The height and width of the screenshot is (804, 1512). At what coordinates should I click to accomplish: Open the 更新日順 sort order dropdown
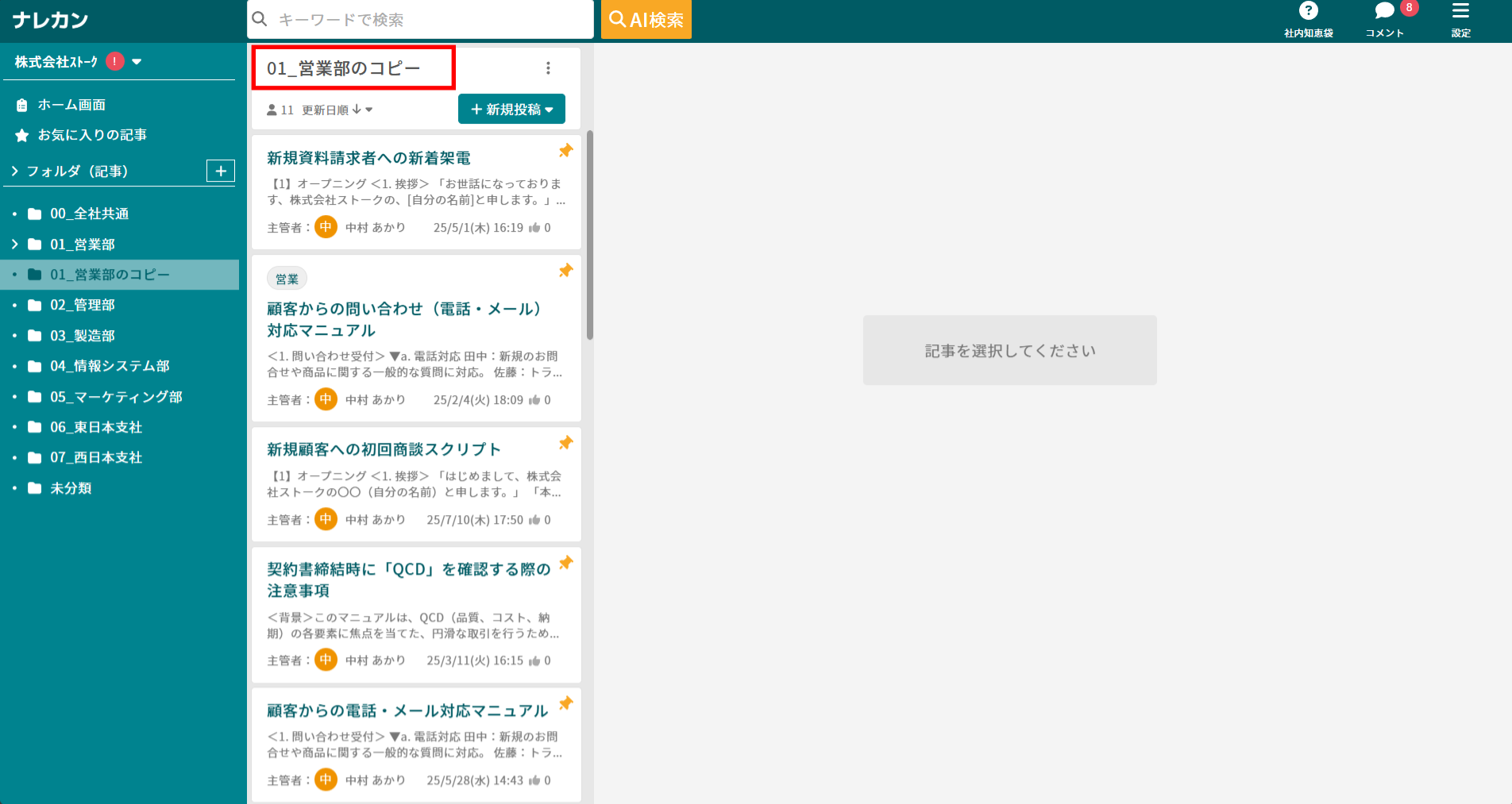coord(332,110)
